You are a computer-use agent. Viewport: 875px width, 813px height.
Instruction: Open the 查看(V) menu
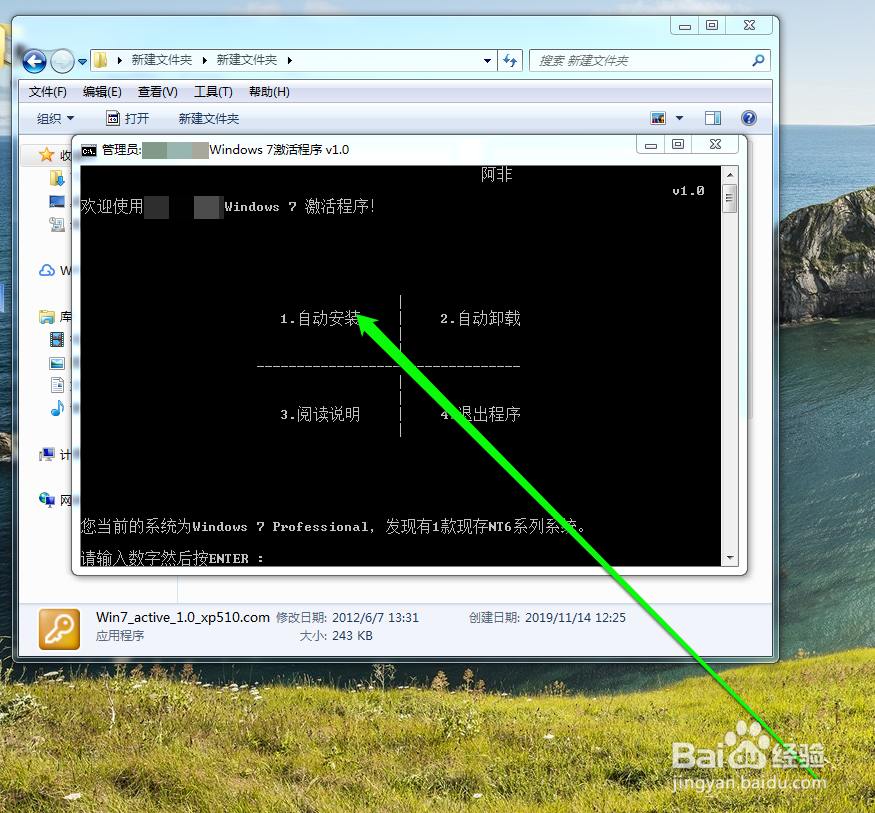pos(158,92)
